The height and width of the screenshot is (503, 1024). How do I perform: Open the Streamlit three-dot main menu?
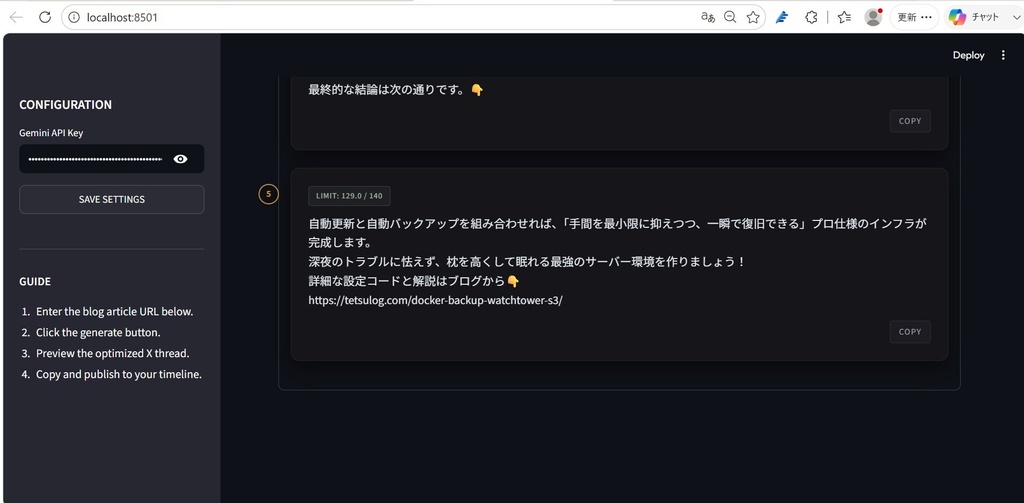[x=1003, y=56]
